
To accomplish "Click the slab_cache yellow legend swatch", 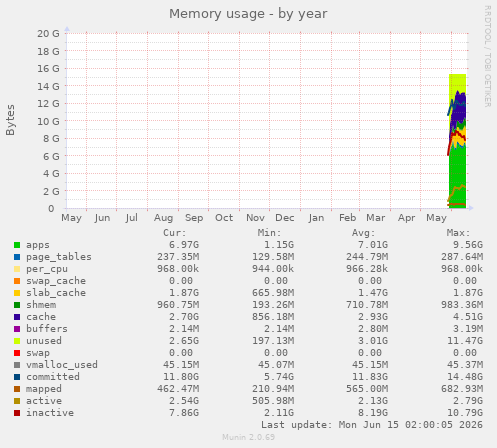I will coord(17,293).
